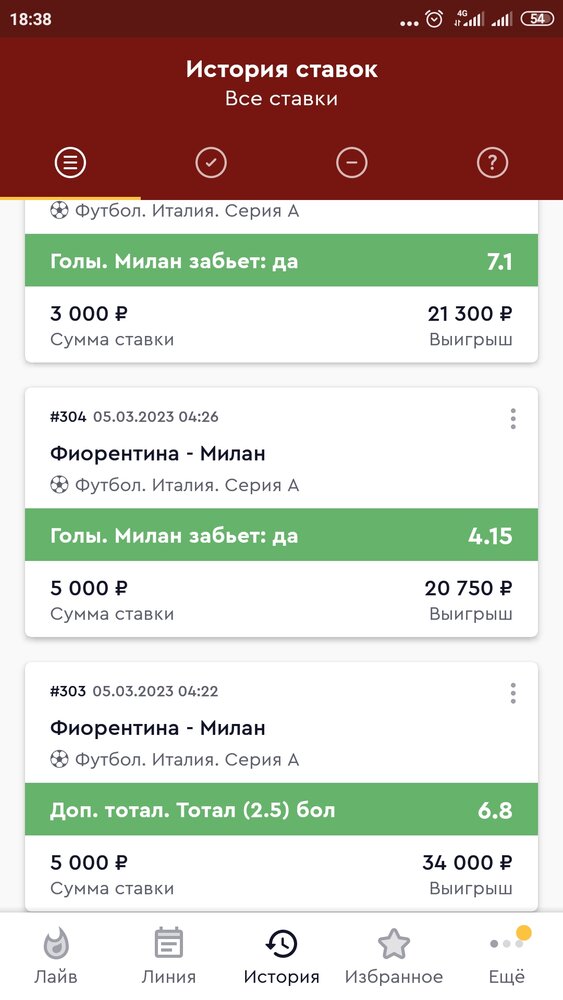Tap Фиорентина - Милан title in bet #303
Viewport: 563px width, 1000px height.
(157, 728)
